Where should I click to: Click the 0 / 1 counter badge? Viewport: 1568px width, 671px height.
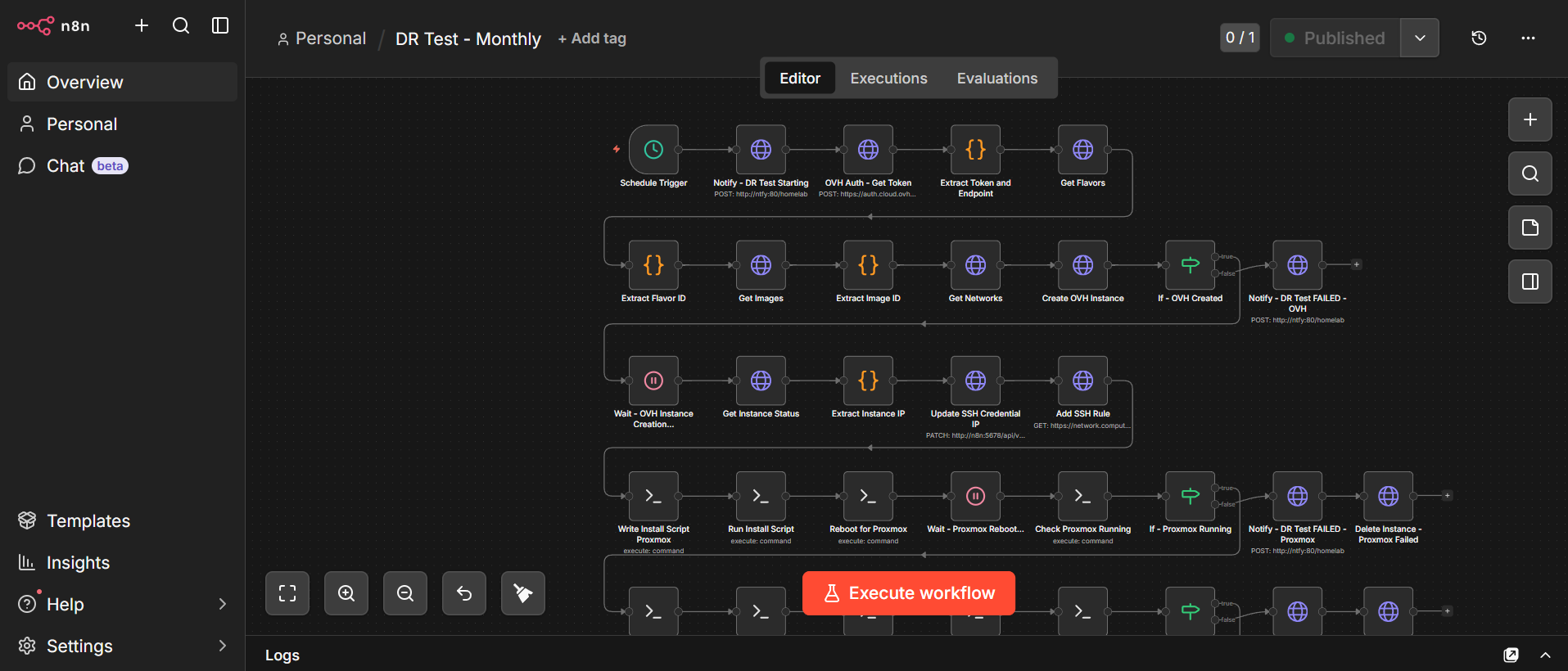click(x=1240, y=38)
